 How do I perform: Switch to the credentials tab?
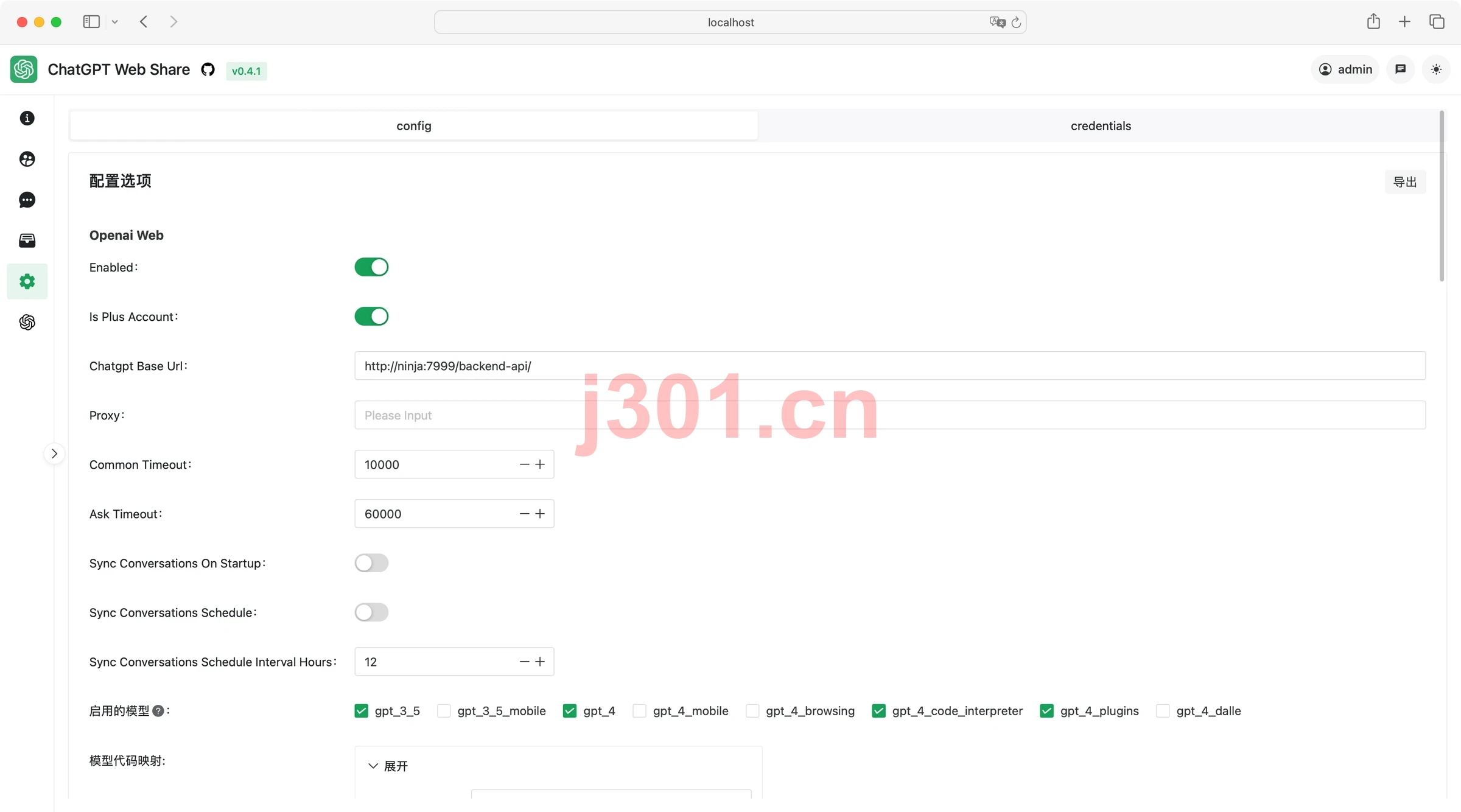(1101, 126)
